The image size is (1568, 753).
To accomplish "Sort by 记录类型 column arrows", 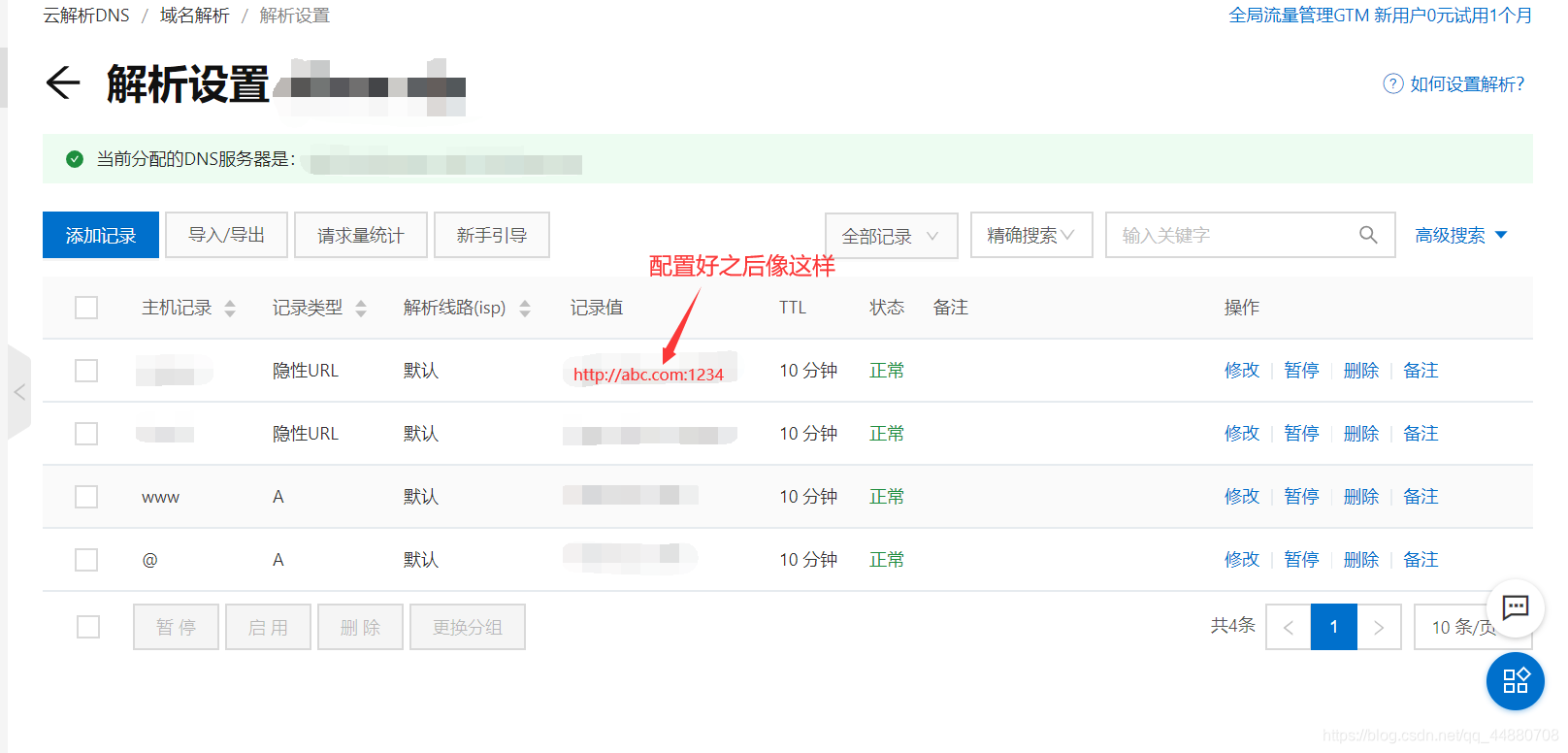I will click(x=361, y=309).
